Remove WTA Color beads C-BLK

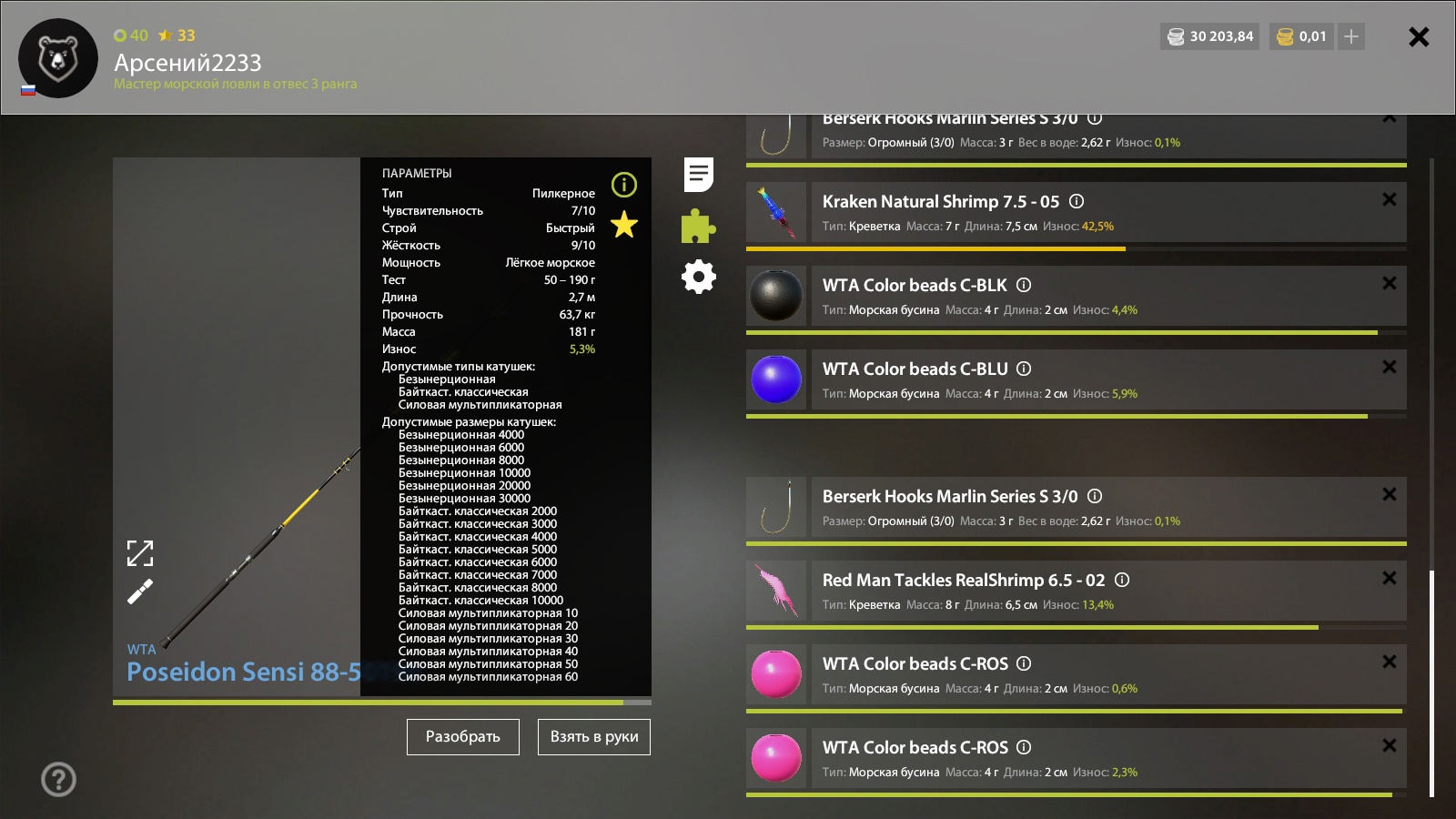pyautogui.click(x=1390, y=283)
